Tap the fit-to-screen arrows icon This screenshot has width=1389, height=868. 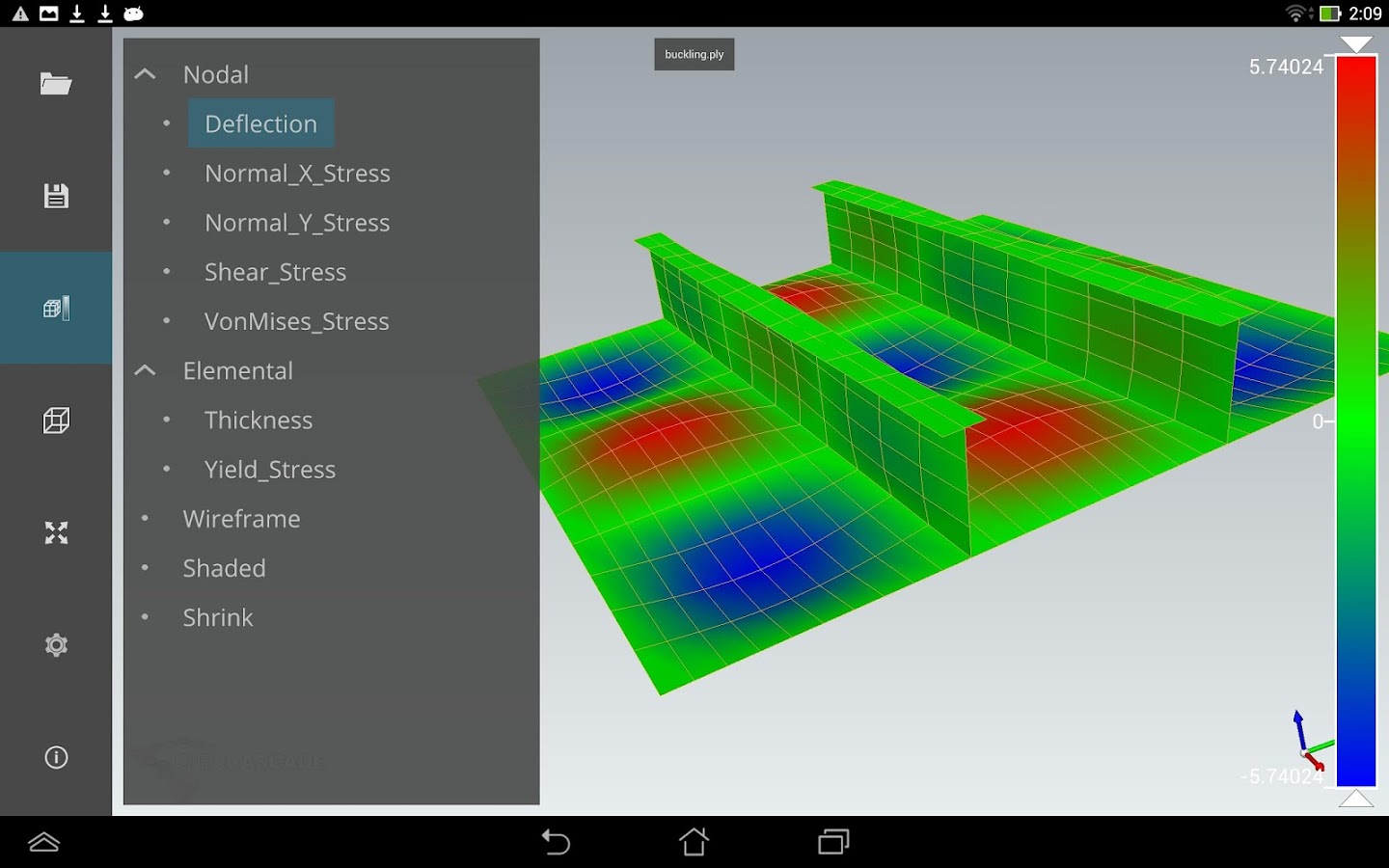[56, 532]
